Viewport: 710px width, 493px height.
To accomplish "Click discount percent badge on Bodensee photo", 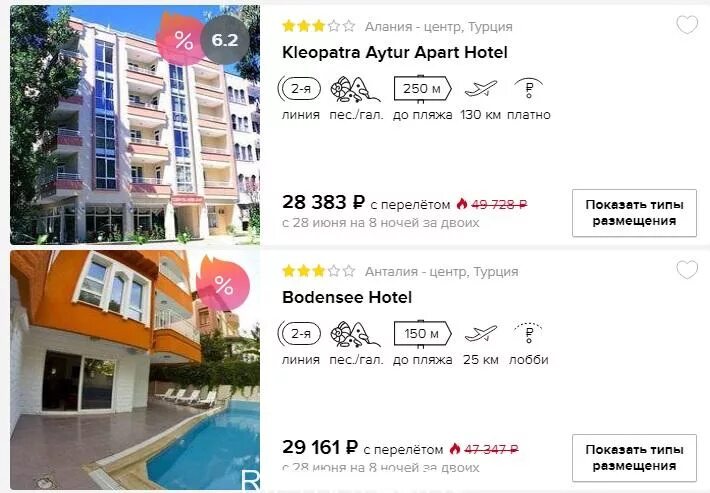I will (223, 284).
